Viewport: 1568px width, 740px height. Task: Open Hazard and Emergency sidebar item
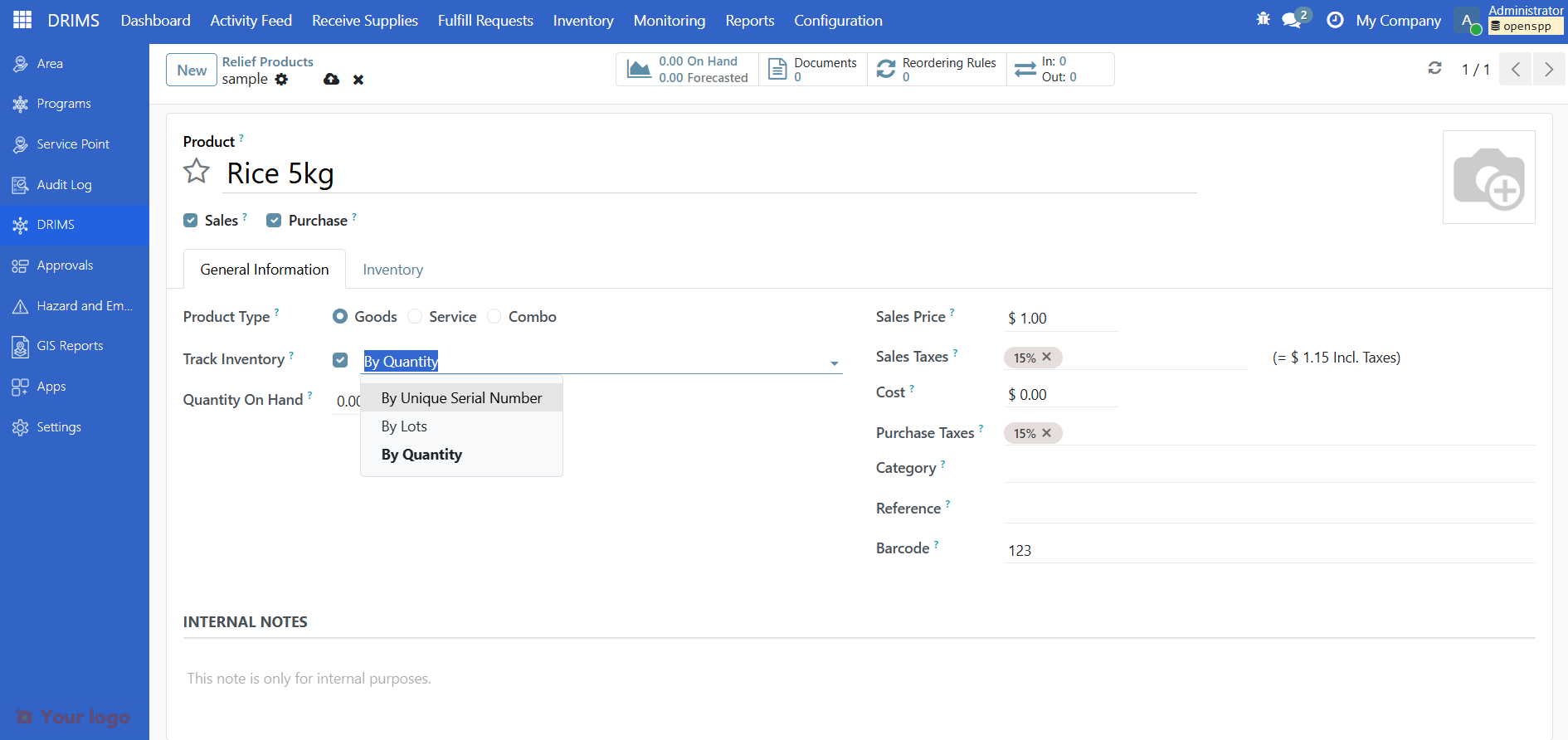[x=75, y=306]
